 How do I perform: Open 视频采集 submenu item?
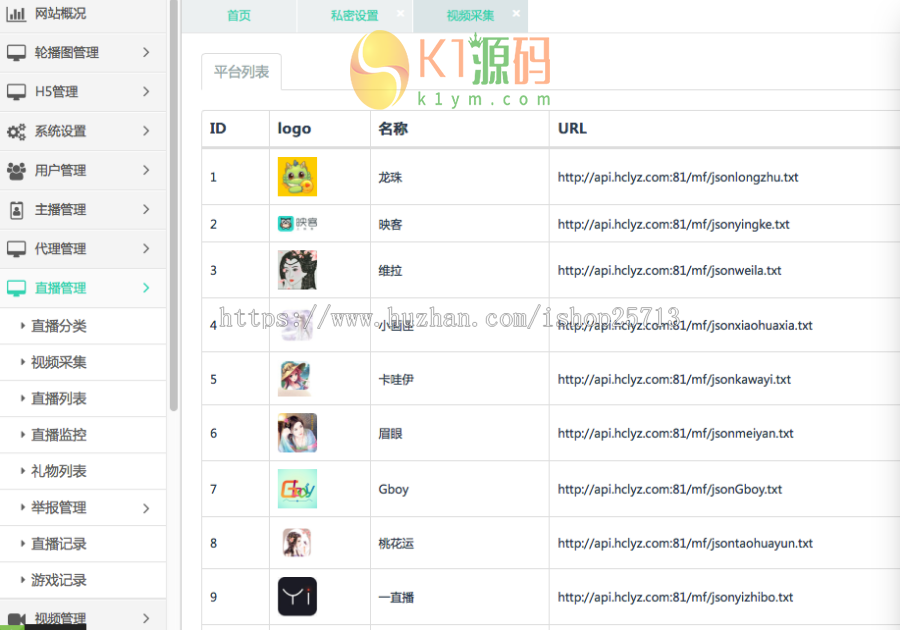83,362
